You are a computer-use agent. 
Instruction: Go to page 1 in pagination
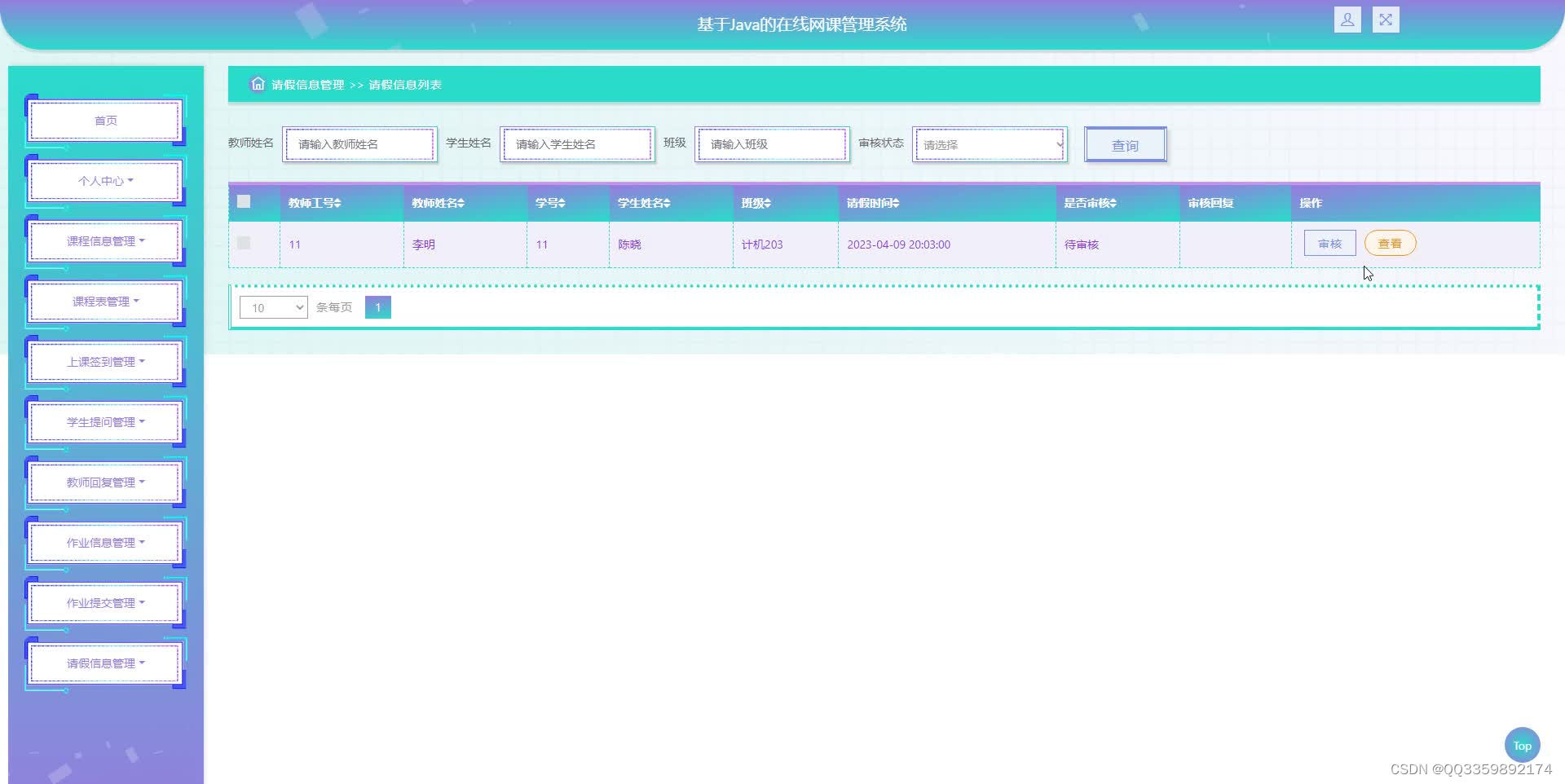pyautogui.click(x=378, y=307)
